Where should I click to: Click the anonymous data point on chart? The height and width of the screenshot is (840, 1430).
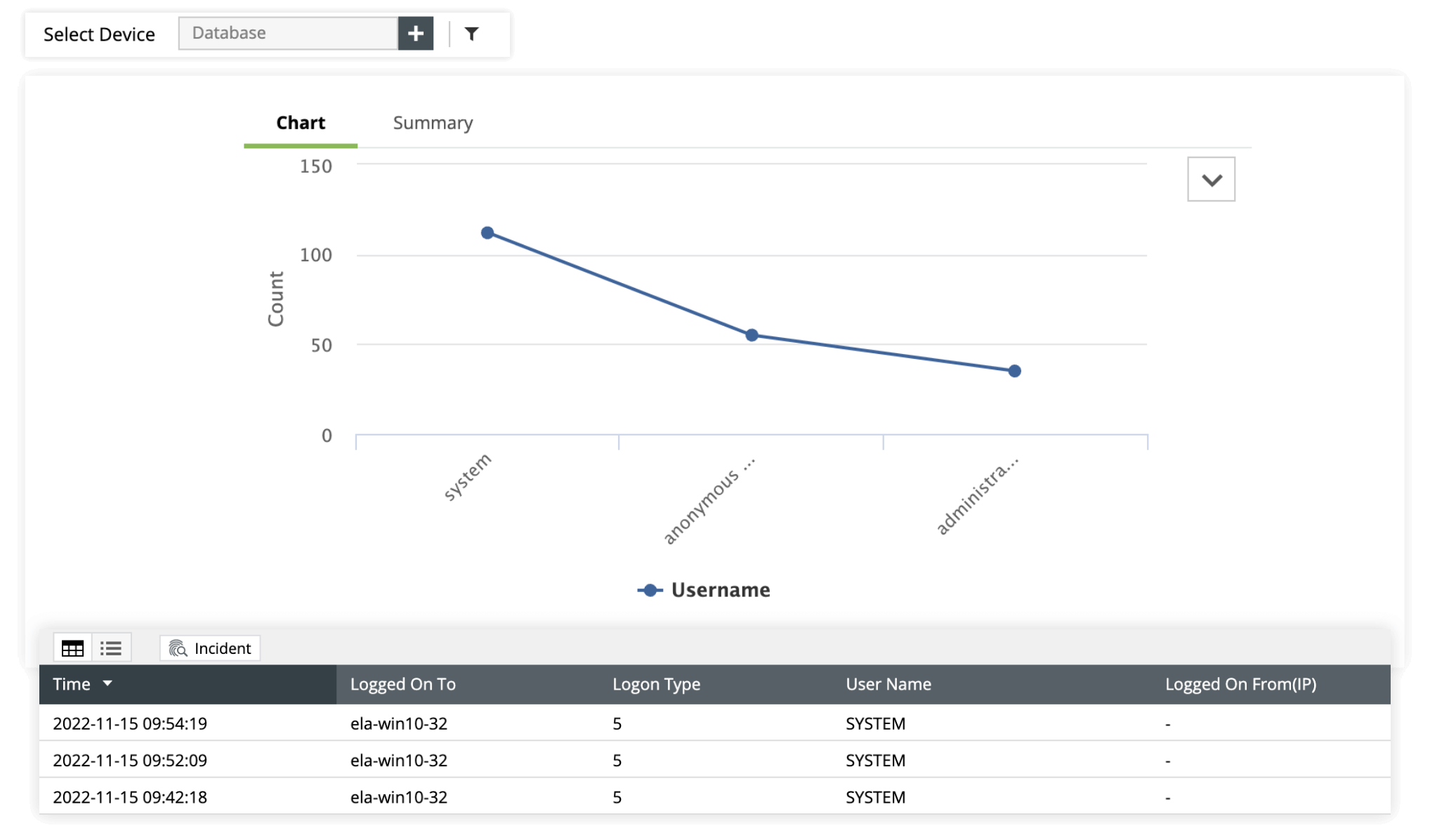[x=752, y=335]
